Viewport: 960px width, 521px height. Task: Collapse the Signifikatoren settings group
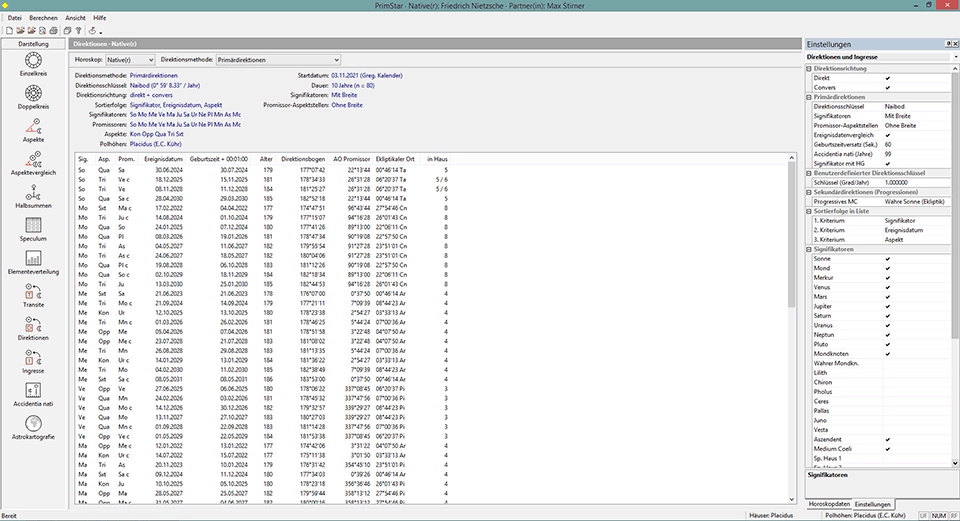click(809, 249)
